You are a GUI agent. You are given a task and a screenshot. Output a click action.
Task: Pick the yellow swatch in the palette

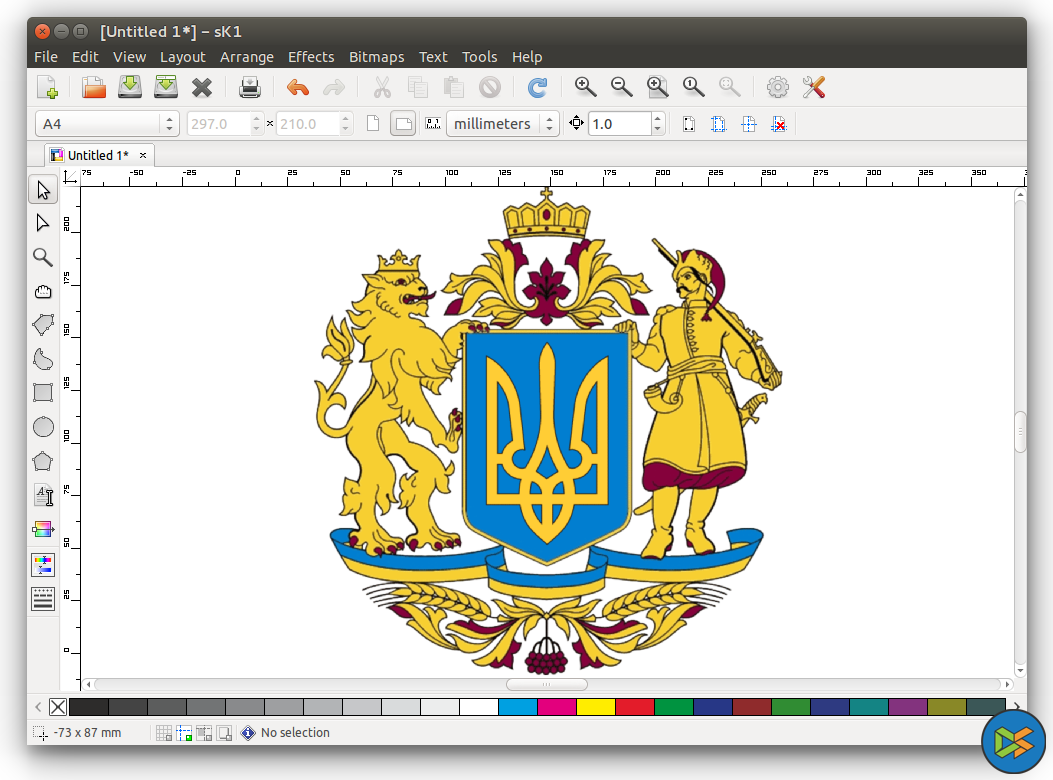[x=595, y=707]
